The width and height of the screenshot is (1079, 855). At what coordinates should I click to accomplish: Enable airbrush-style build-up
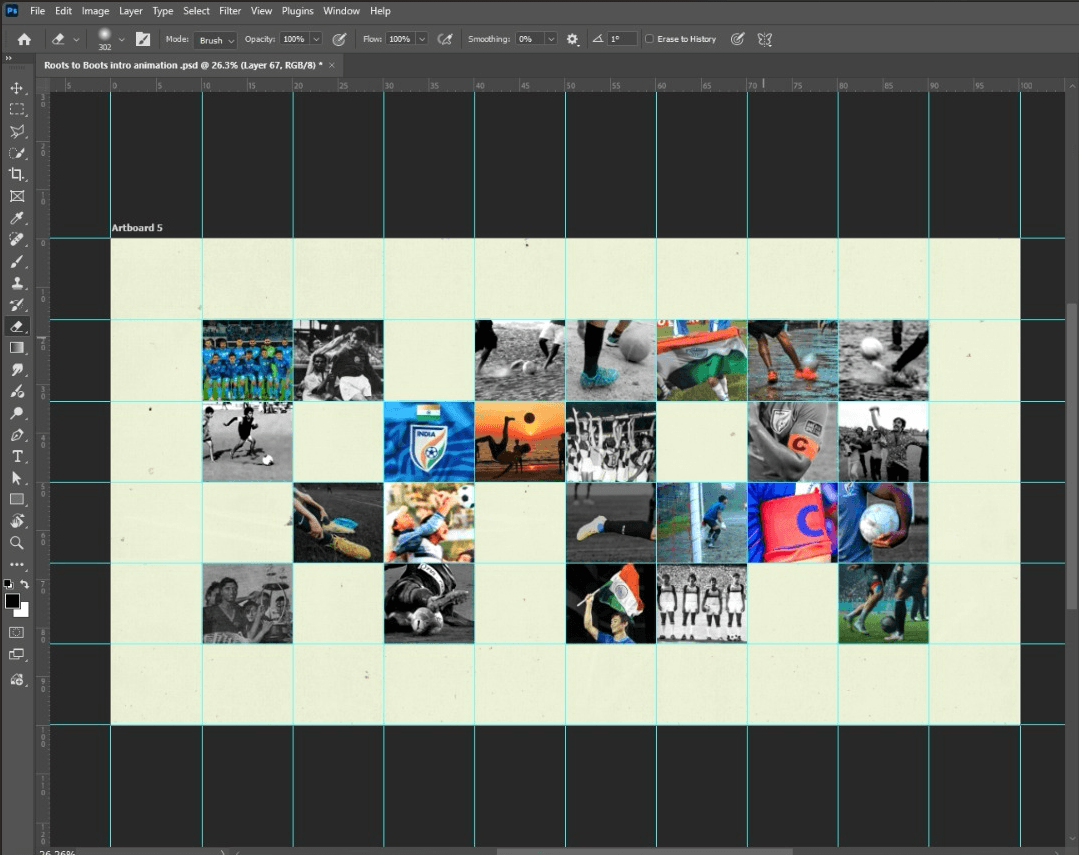(x=445, y=39)
